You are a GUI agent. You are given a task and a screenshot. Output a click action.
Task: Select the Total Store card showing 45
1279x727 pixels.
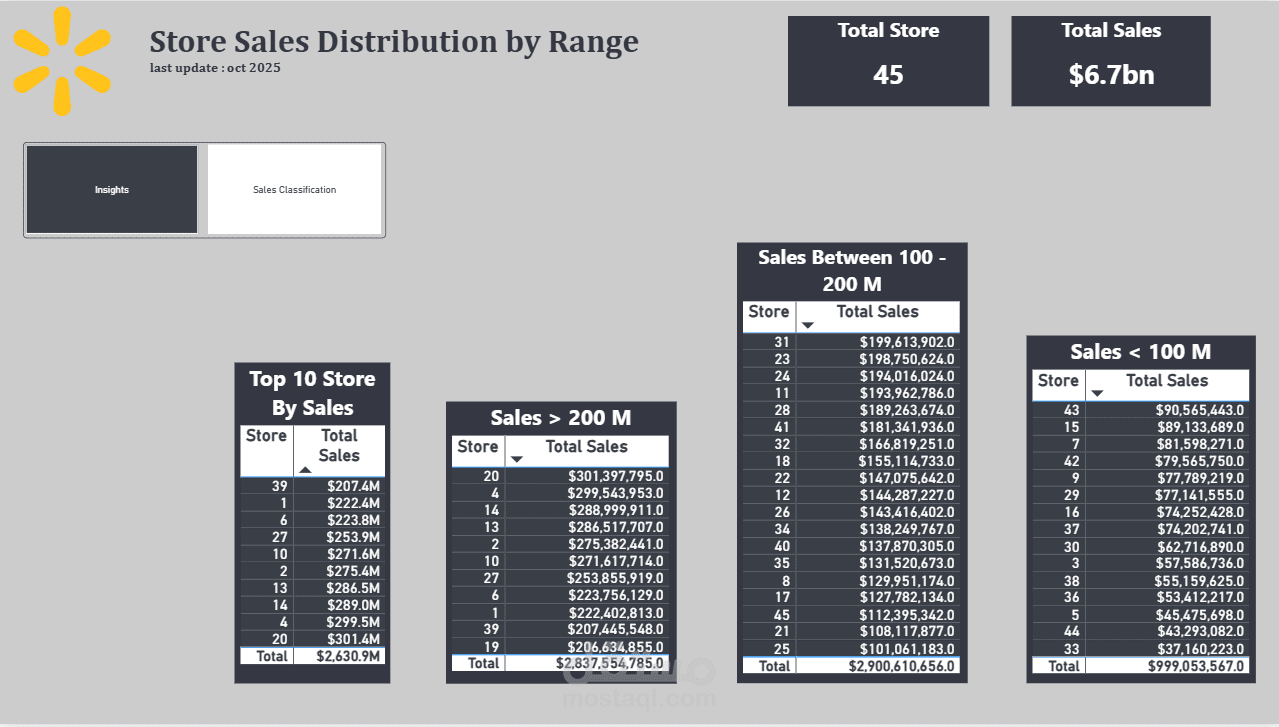pyautogui.click(x=888, y=61)
